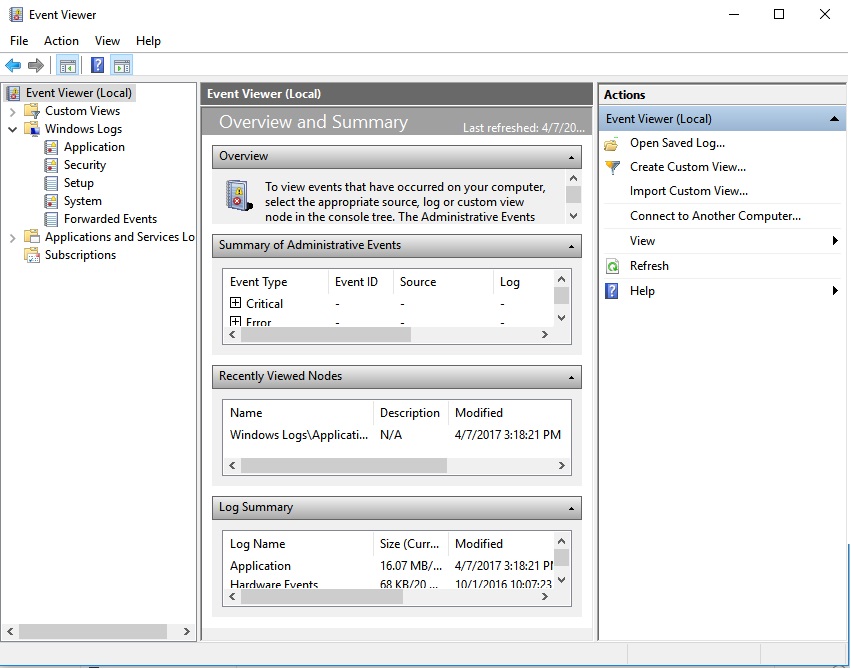This screenshot has width=851, height=669.
Task: Click the Refresh icon in the Actions pane
Action: pos(610,265)
